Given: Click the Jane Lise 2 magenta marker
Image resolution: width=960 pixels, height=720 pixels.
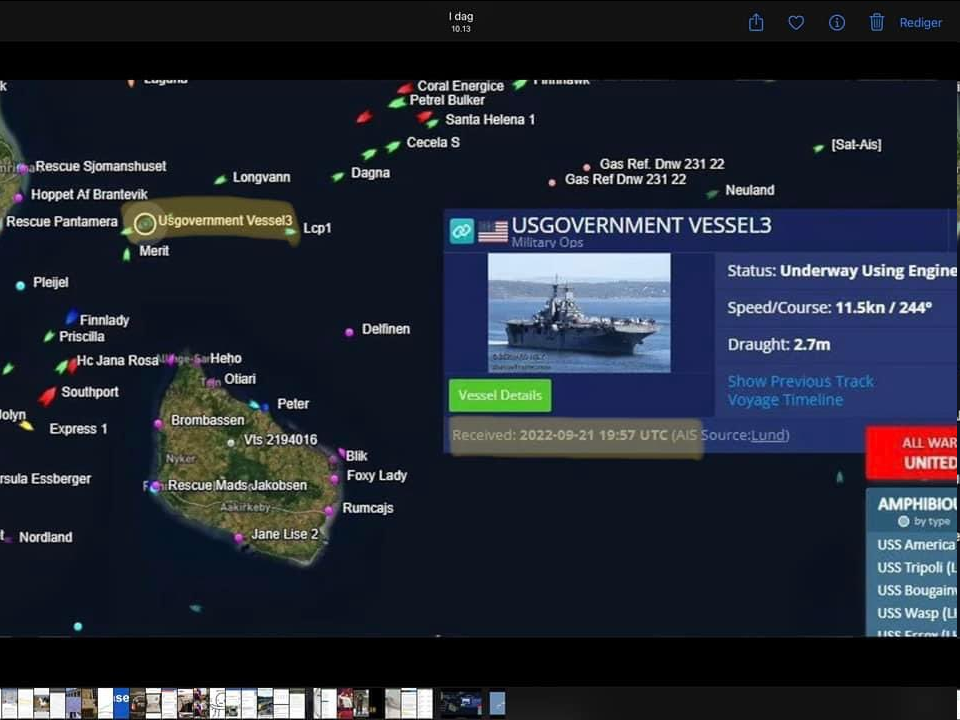Looking at the screenshot, I should (x=238, y=538).
